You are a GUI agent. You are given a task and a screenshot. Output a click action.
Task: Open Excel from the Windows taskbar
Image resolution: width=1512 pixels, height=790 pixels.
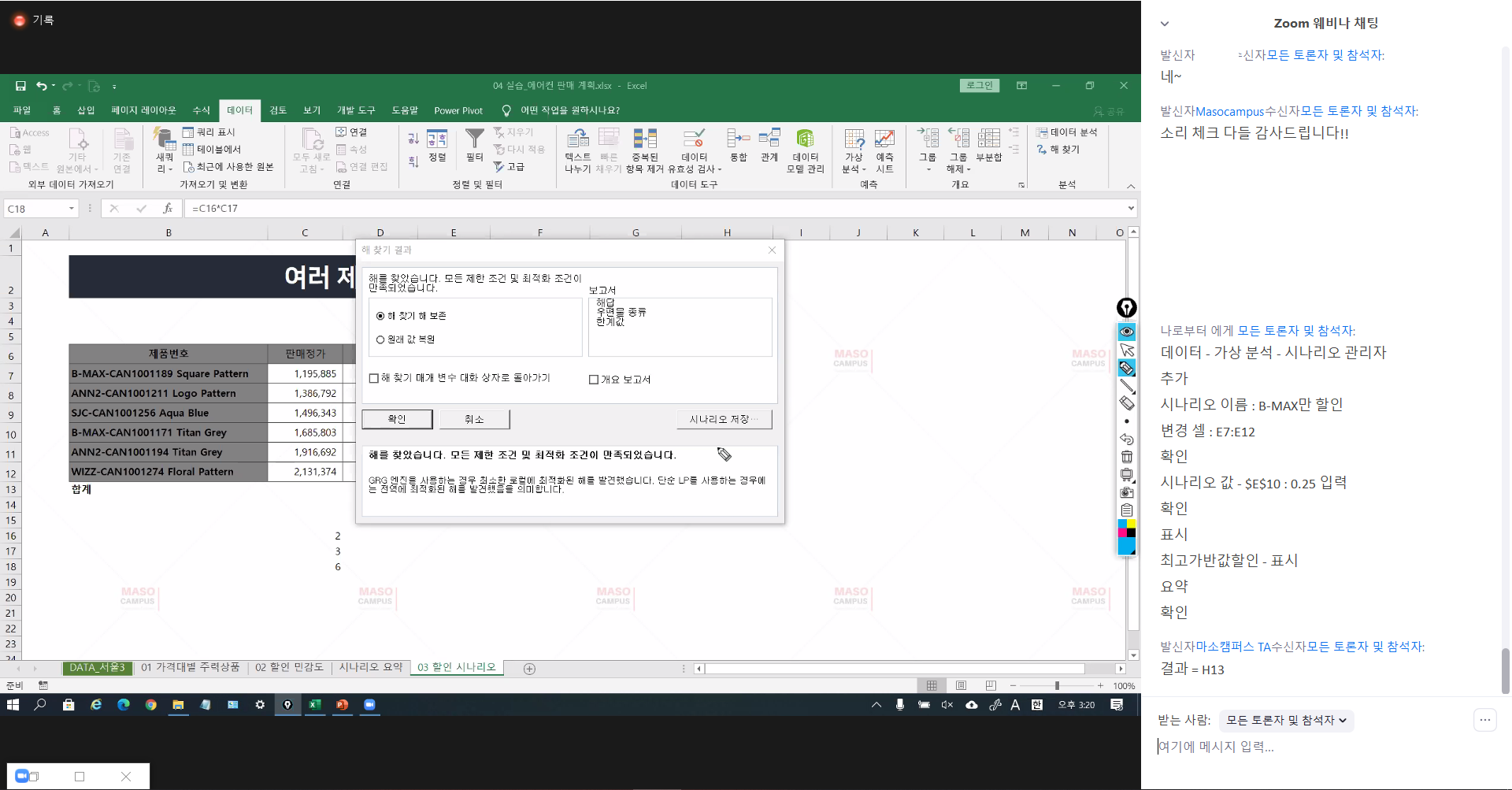315,705
